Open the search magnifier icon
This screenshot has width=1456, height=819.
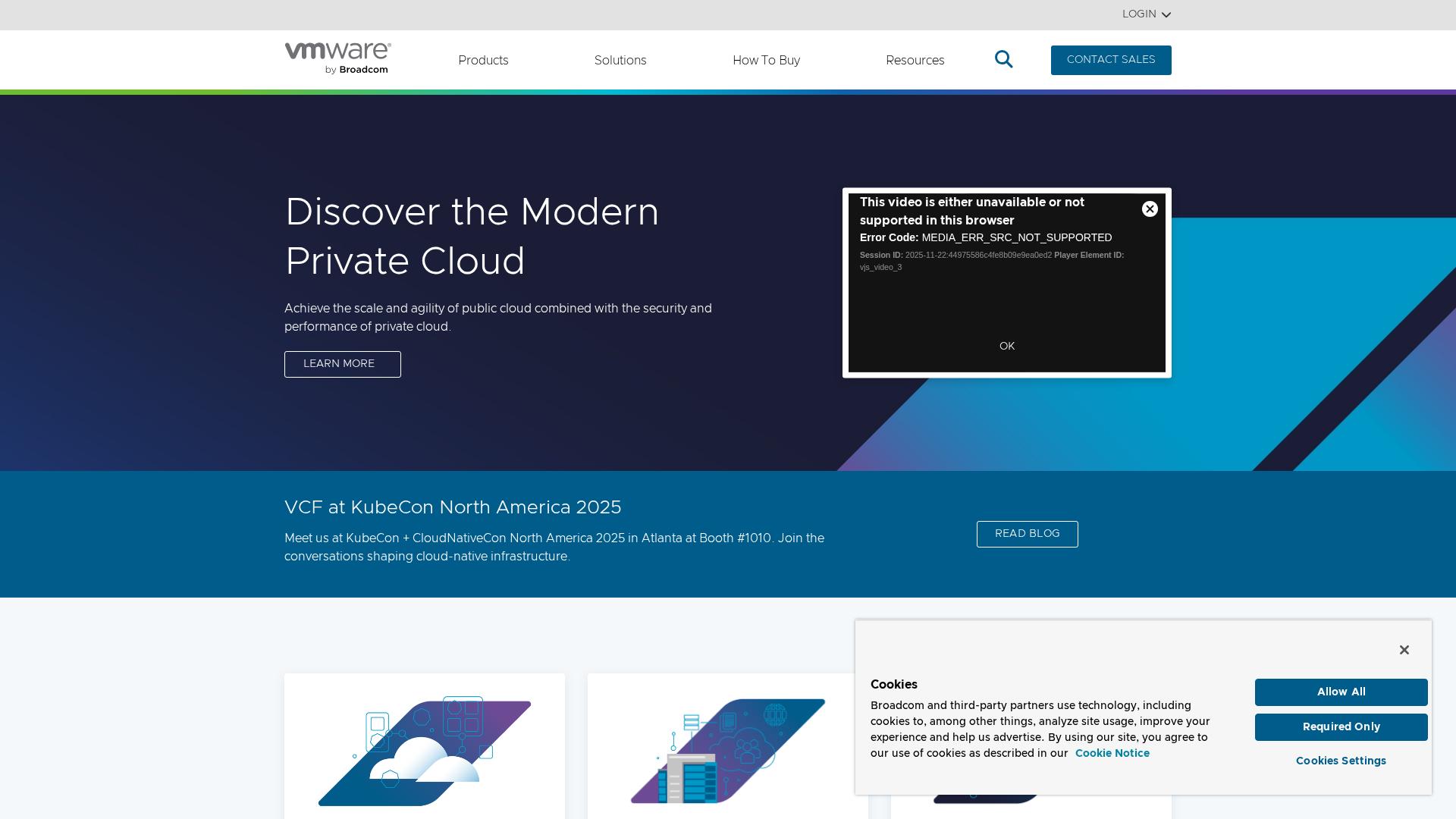tap(1003, 59)
